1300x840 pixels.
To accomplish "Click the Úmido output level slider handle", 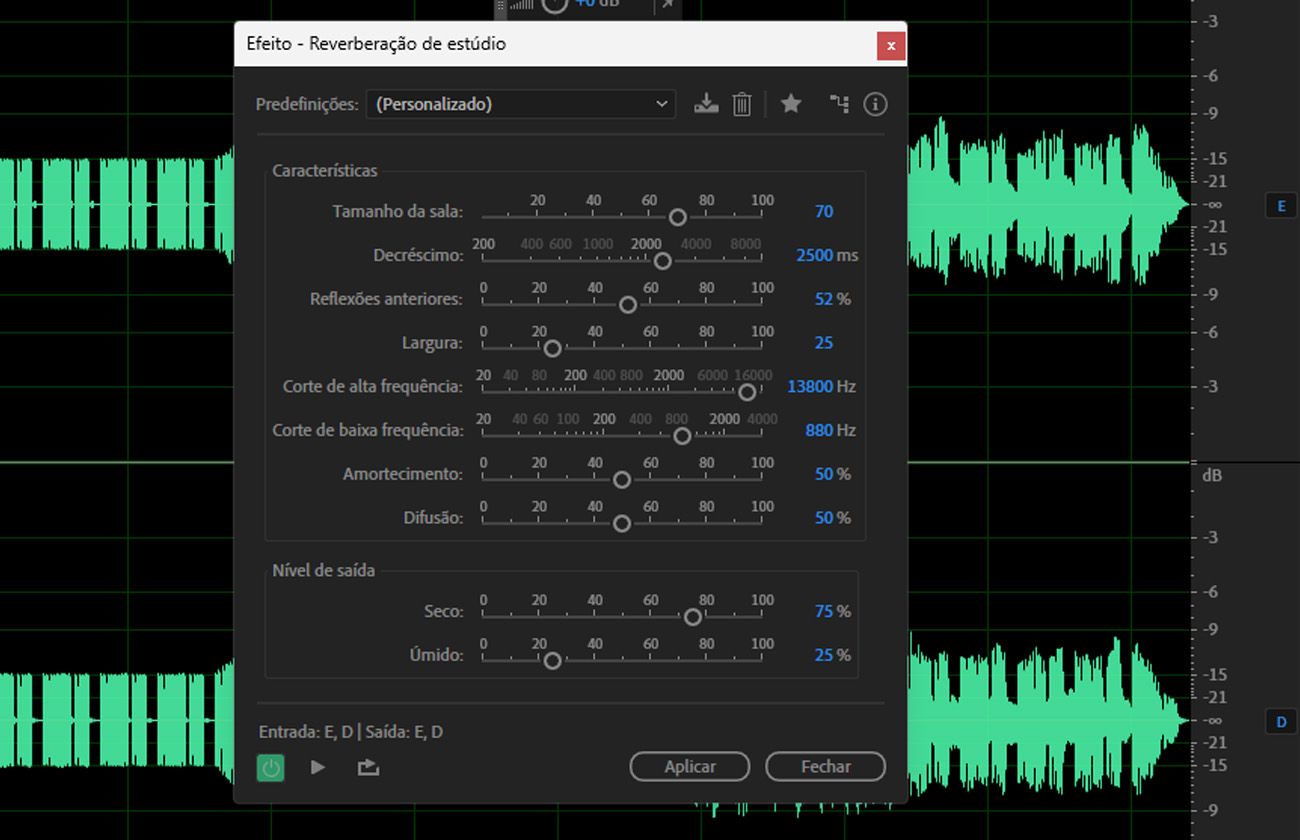I will (551, 661).
